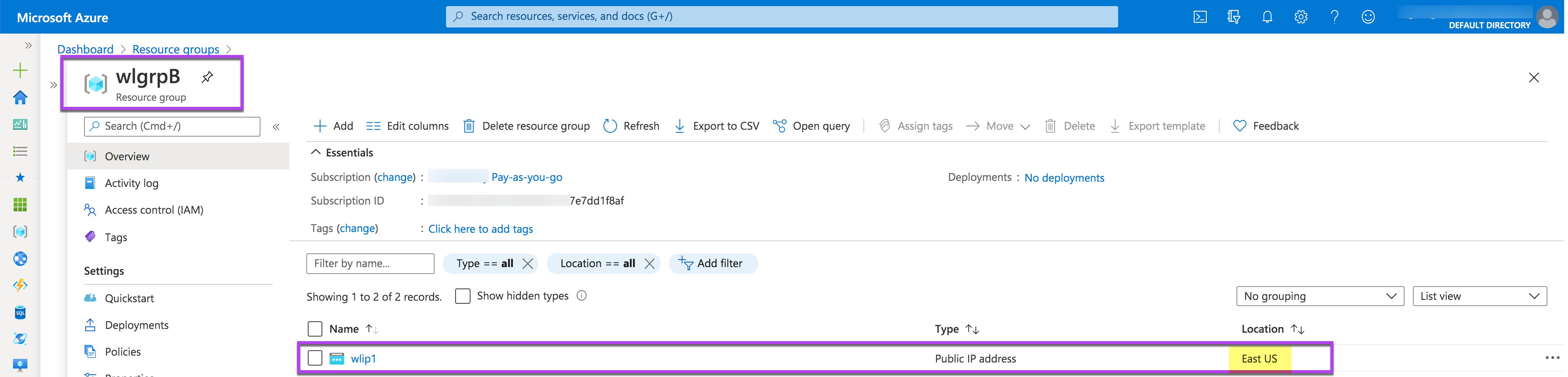Select all resources with the header checkbox
Screen dimensions: 1568x377
pos(315,329)
